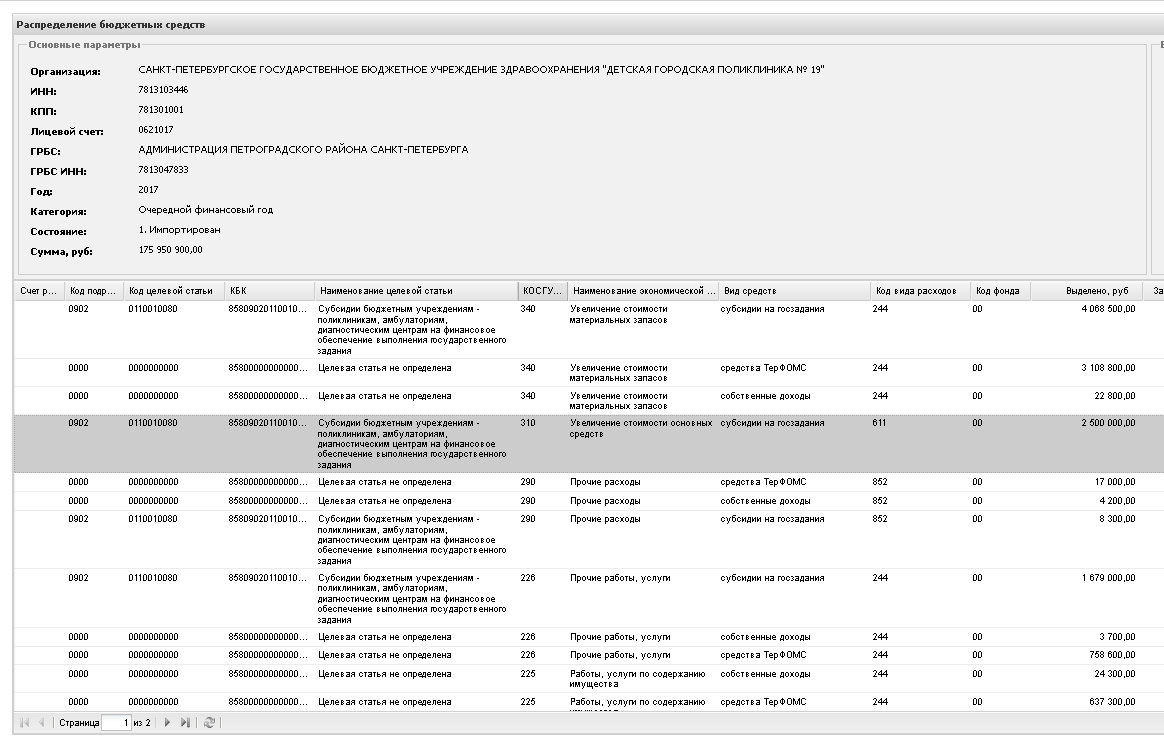Click KOSGU code 310 cell
1164x741 pixels.
(528, 422)
